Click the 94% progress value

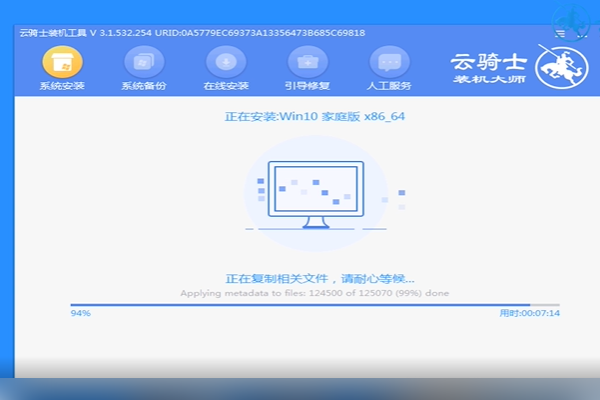tap(81, 313)
